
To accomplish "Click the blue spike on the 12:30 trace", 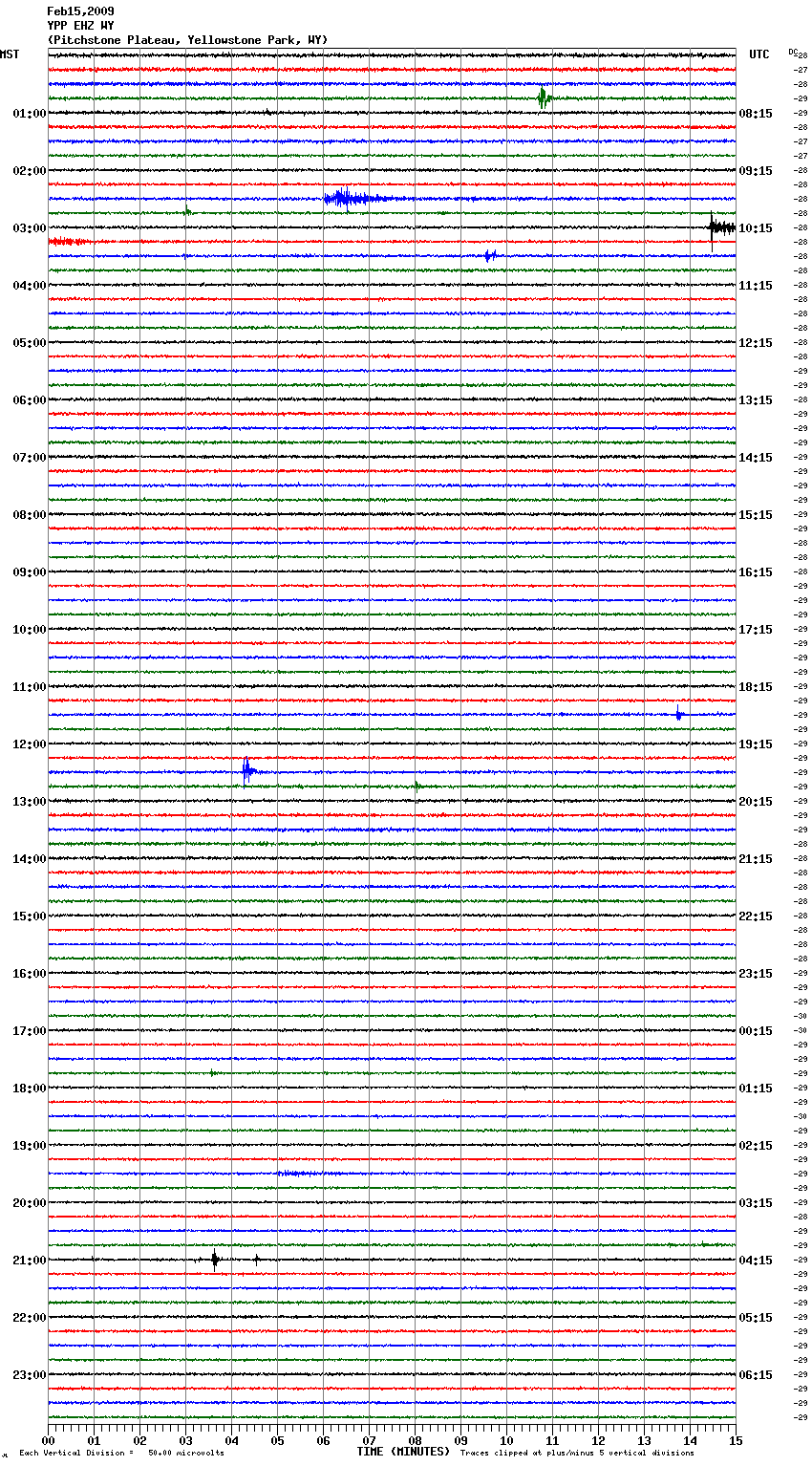I will [247, 770].
